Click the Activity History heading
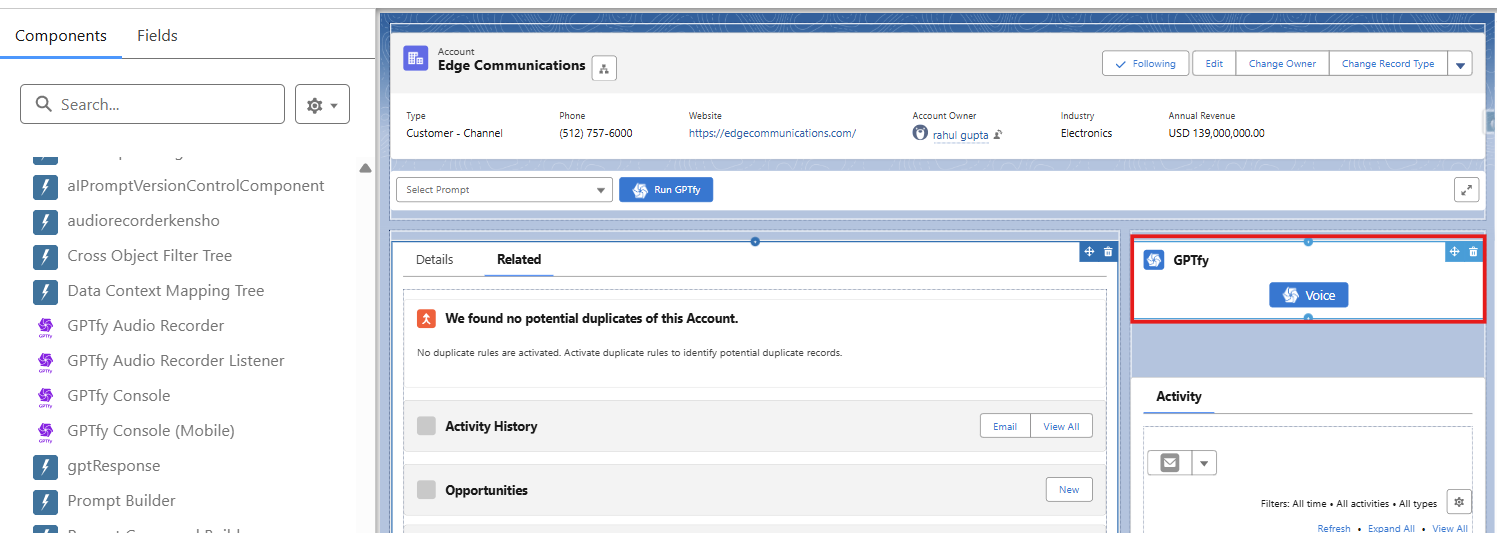Image resolution: width=1497 pixels, height=533 pixels. (491, 426)
